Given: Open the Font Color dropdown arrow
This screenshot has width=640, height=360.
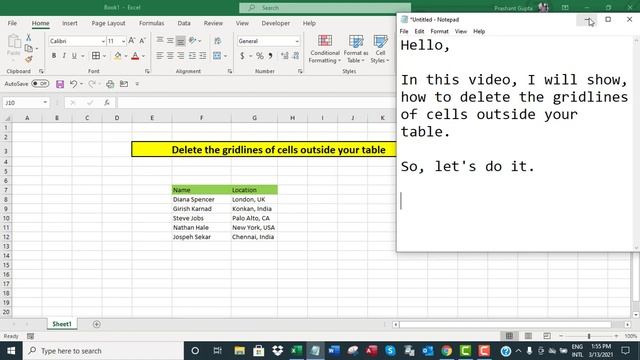Looking at the screenshot, I should (x=144, y=56).
